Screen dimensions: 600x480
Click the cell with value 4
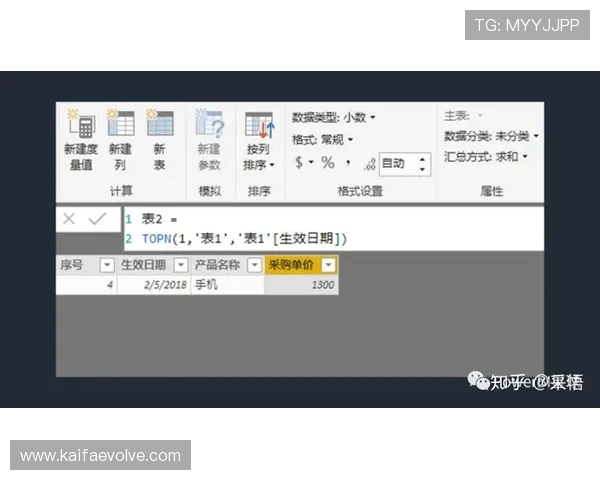[86, 285]
